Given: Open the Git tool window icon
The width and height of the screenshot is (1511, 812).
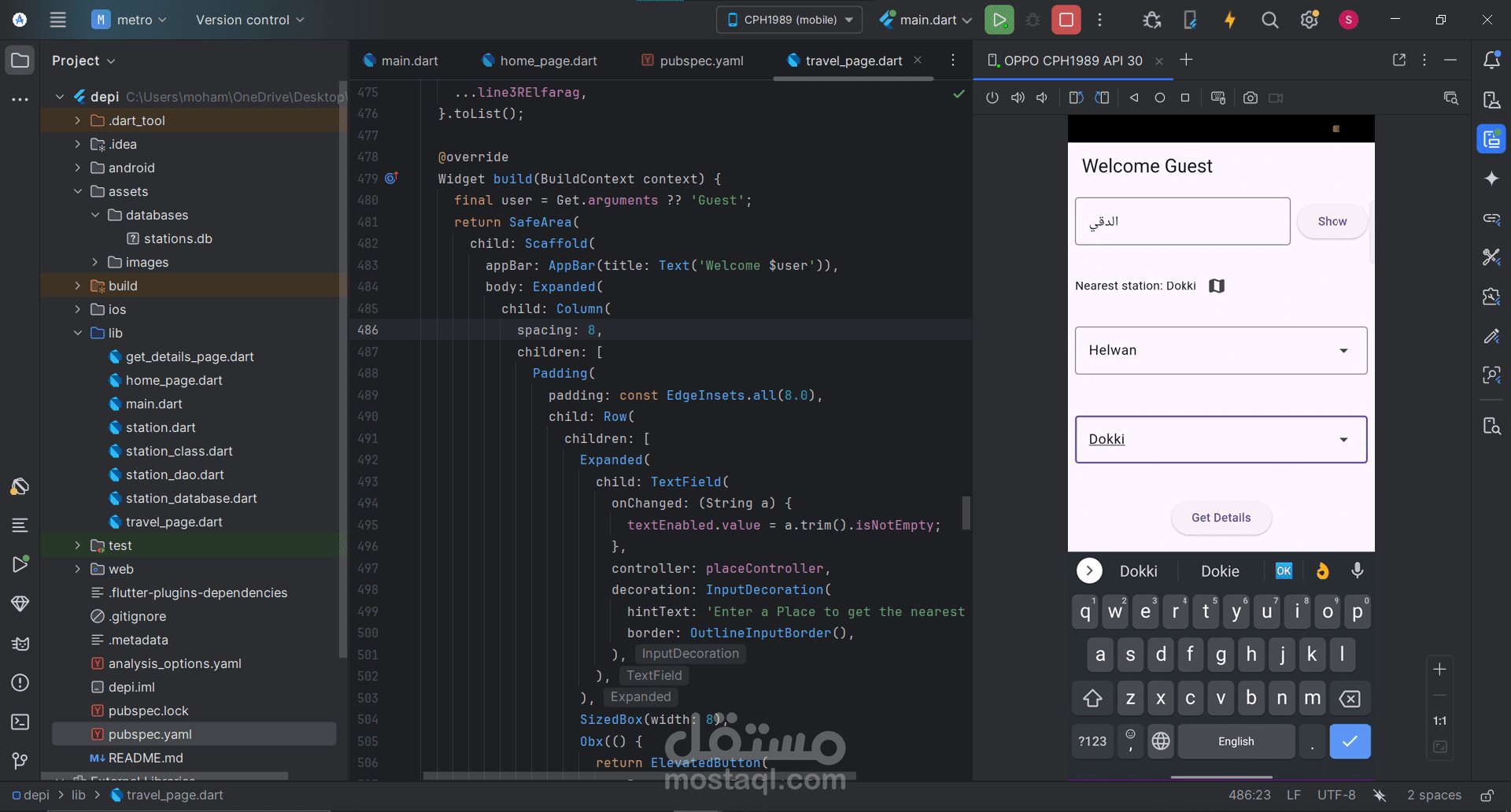Looking at the screenshot, I should point(20,761).
